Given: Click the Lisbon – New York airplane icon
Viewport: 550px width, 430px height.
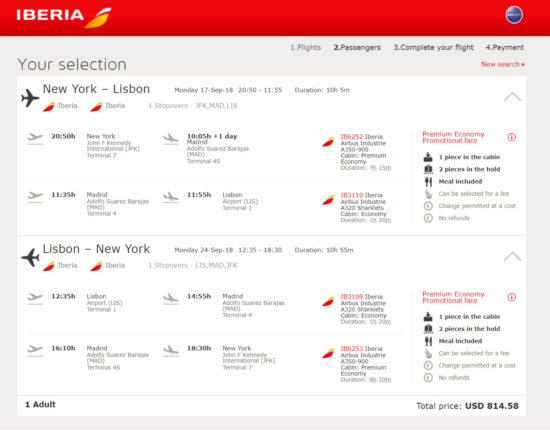Looking at the screenshot, I should pos(30,257).
